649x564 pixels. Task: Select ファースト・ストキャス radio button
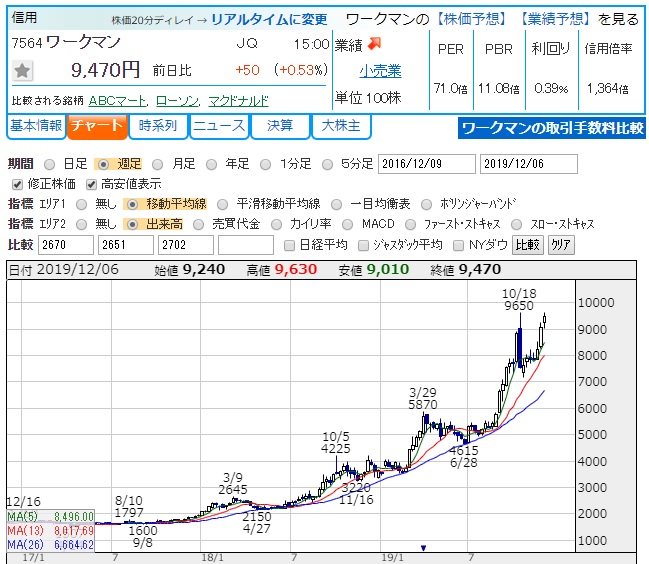point(410,224)
